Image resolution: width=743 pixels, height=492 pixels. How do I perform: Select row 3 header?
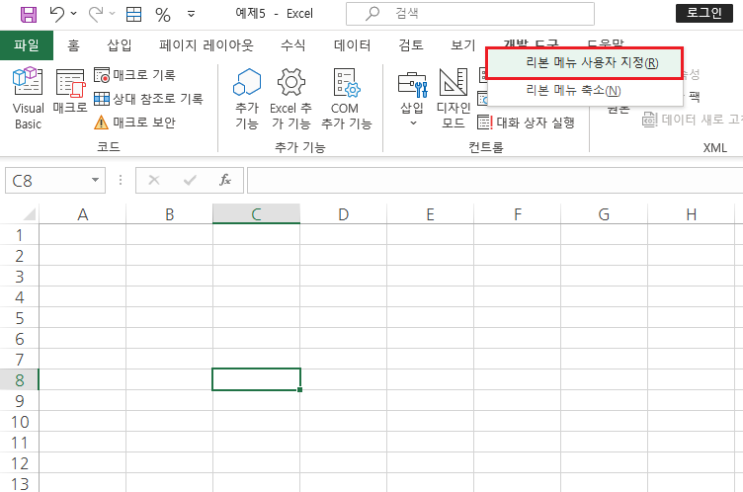click(x=19, y=276)
